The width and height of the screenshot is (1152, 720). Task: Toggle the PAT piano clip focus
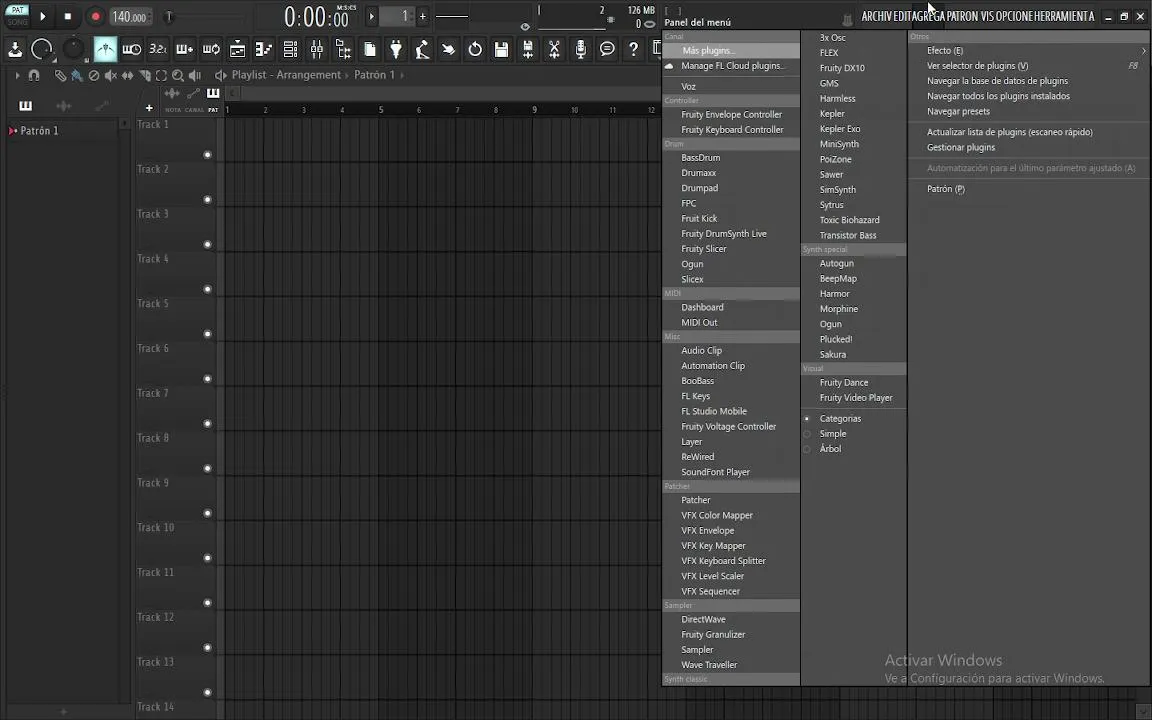tap(212, 93)
